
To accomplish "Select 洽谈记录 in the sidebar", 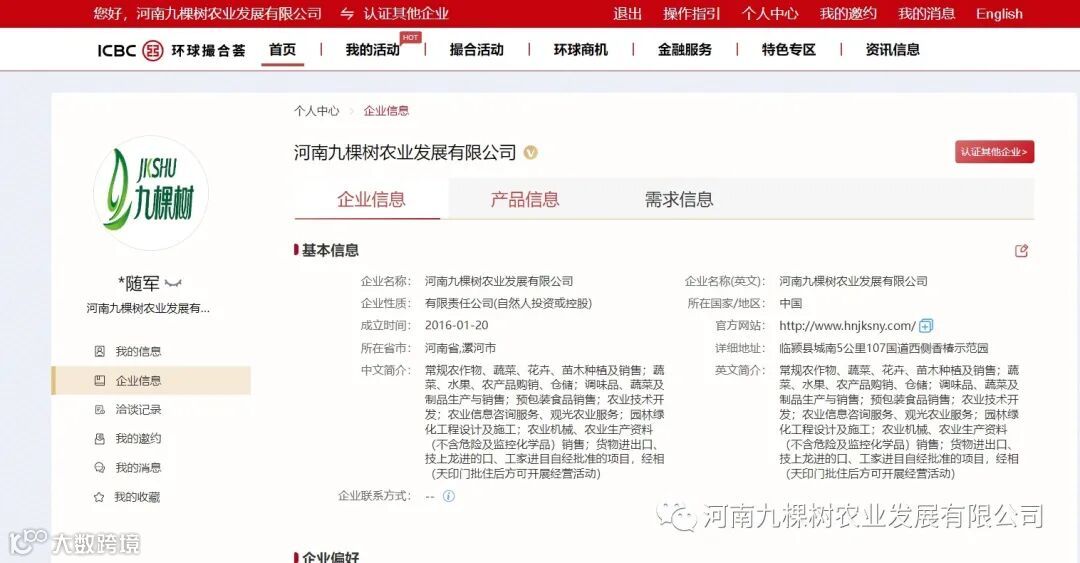I will point(138,409).
